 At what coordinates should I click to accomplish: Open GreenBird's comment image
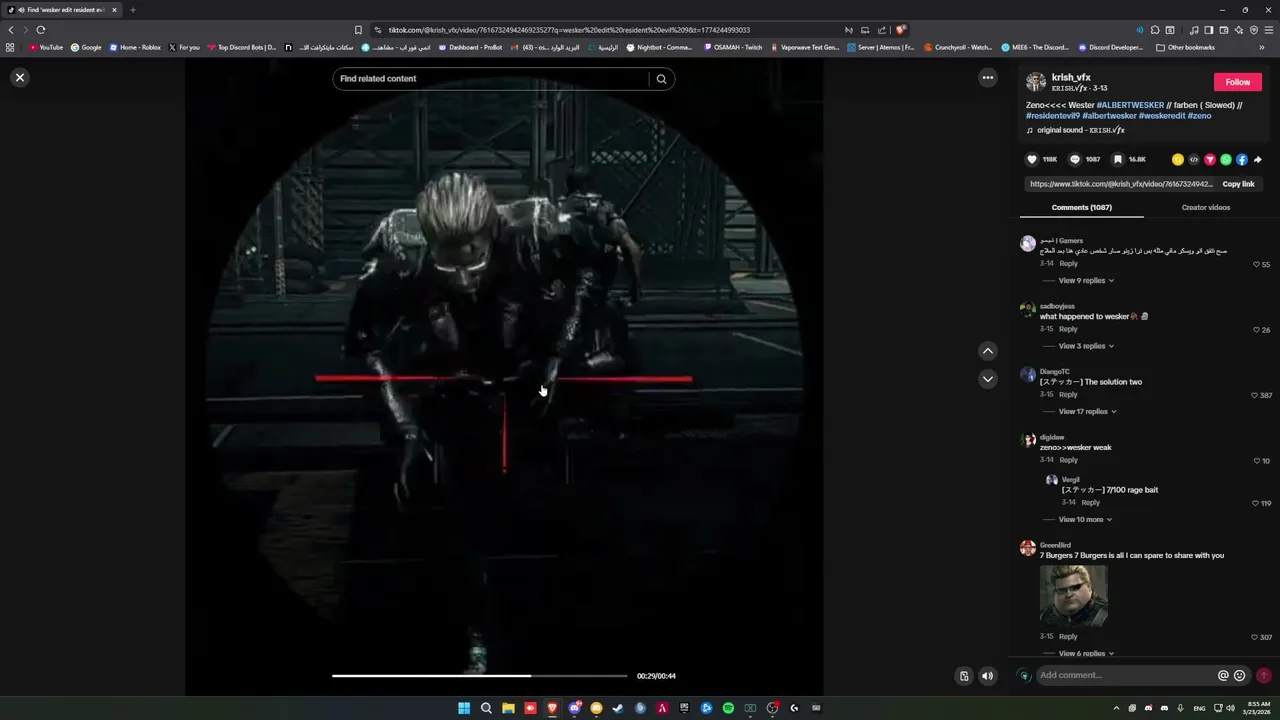tap(1073, 596)
